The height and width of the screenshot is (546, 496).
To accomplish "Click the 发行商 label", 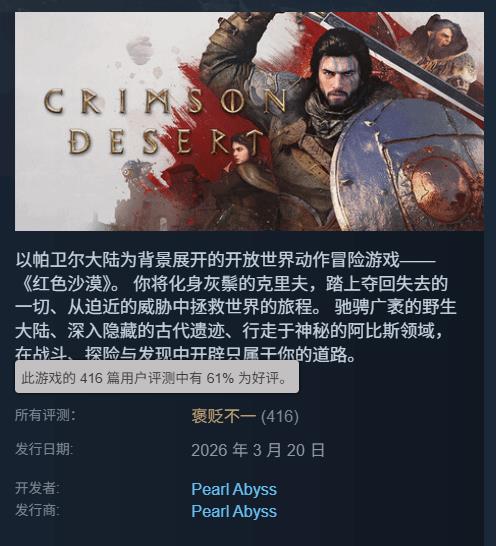I will 37,510.
